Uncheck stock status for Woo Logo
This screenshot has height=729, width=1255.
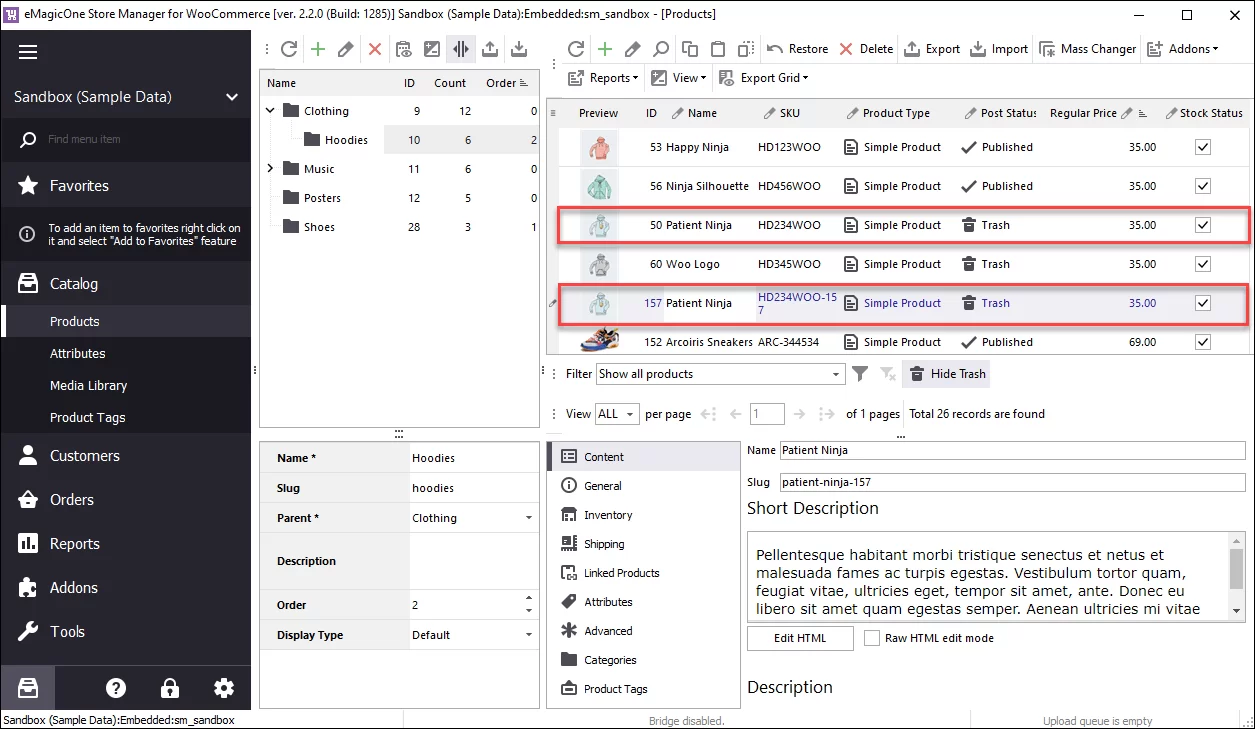click(x=1203, y=264)
